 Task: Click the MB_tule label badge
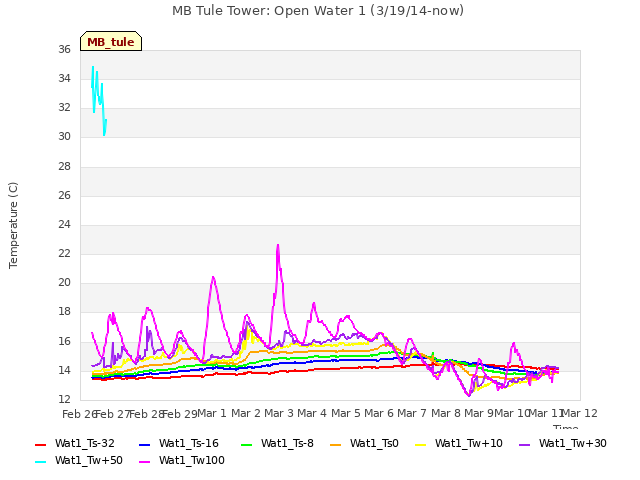(x=111, y=41)
